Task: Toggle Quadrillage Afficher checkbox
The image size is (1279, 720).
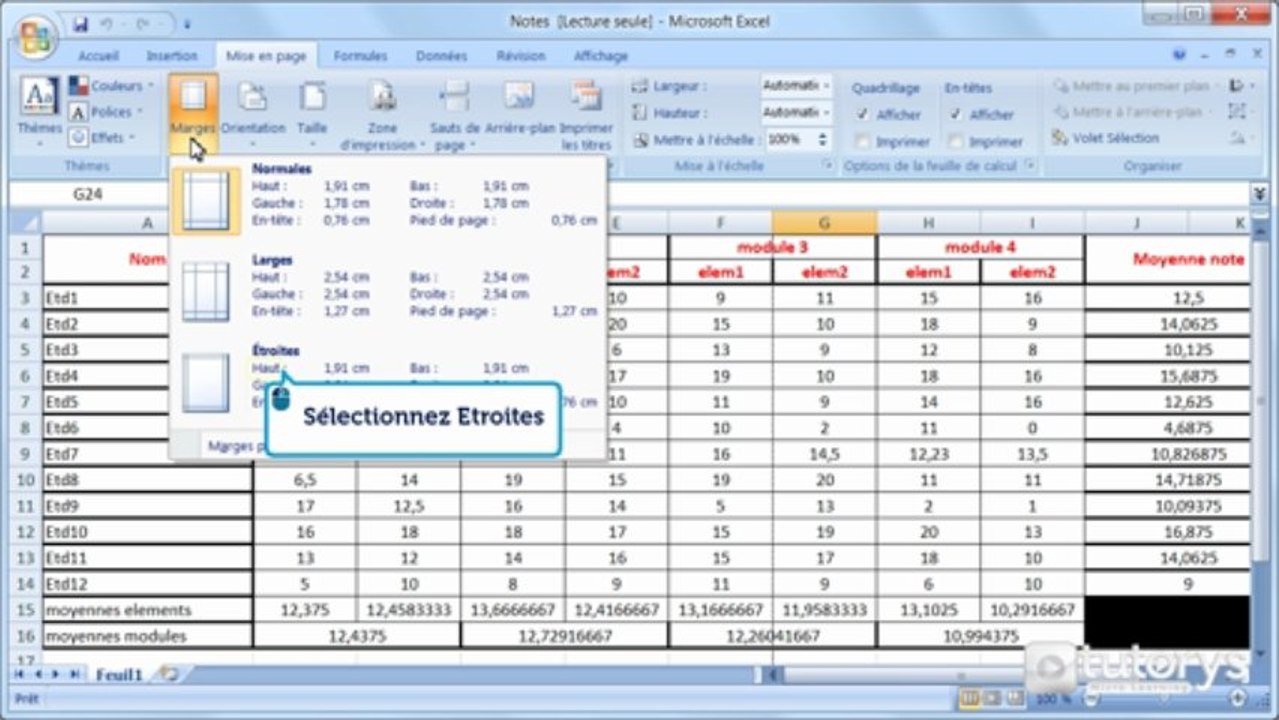Action: [863, 114]
